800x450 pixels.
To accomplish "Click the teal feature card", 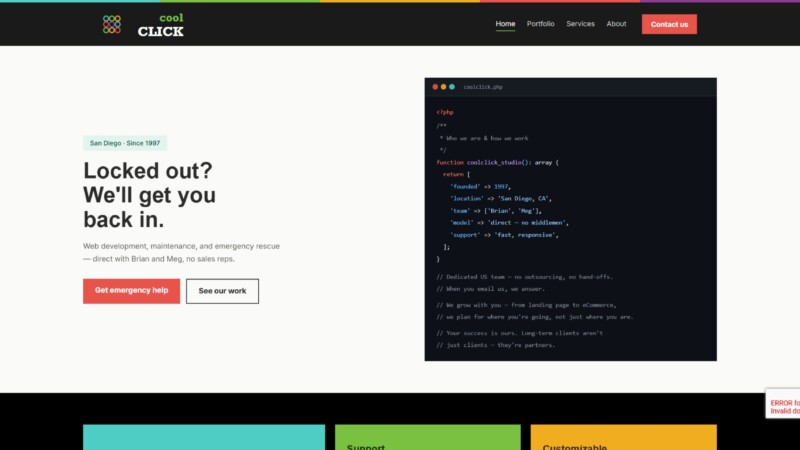I will (x=204, y=437).
